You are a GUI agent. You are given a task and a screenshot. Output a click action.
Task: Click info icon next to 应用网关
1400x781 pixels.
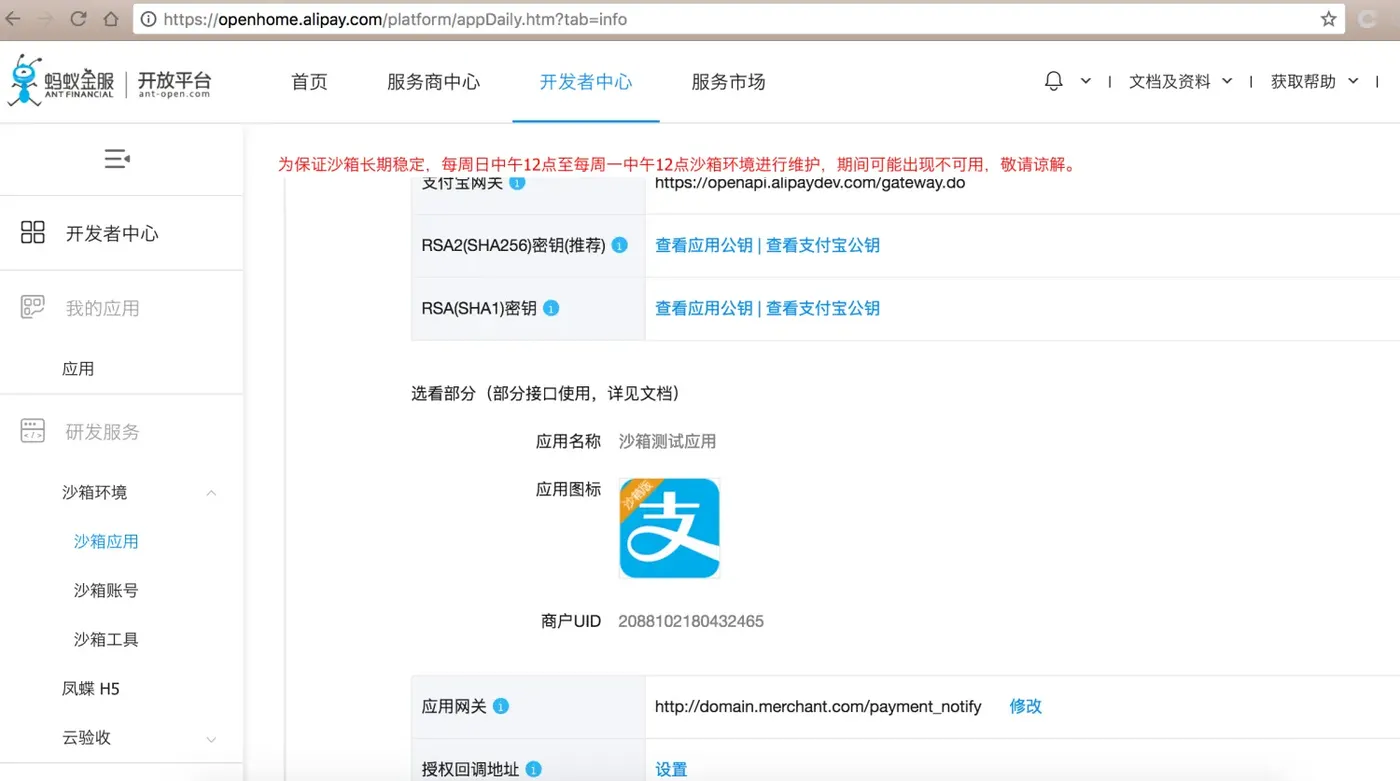(501, 706)
